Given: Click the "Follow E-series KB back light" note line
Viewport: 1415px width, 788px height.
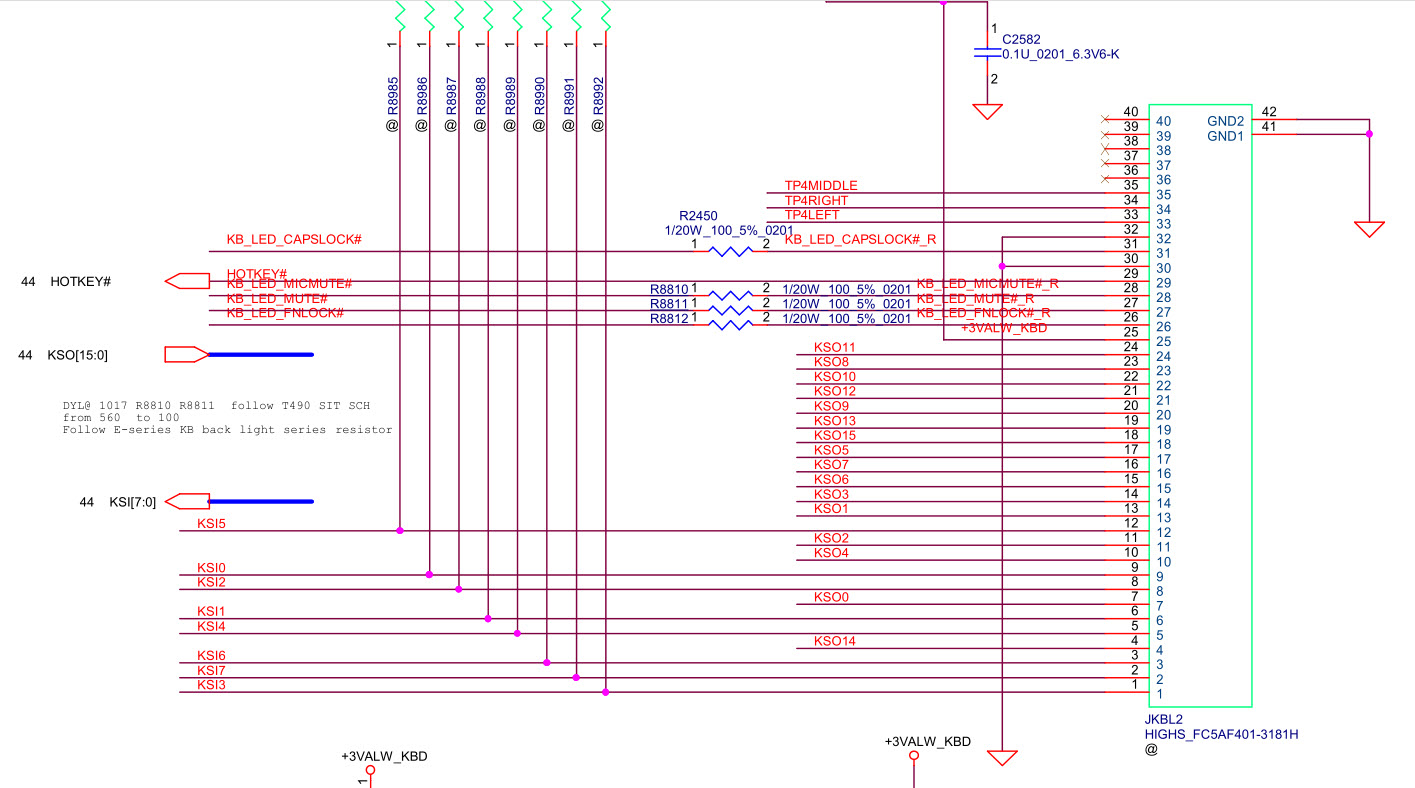Looking at the screenshot, I should point(227,430).
